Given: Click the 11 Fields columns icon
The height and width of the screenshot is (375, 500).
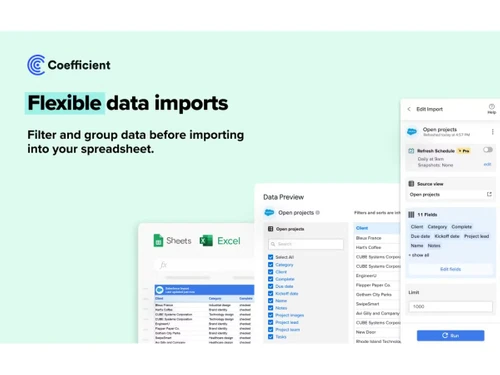Looking at the screenshot, I should click(x=411, y=215).
